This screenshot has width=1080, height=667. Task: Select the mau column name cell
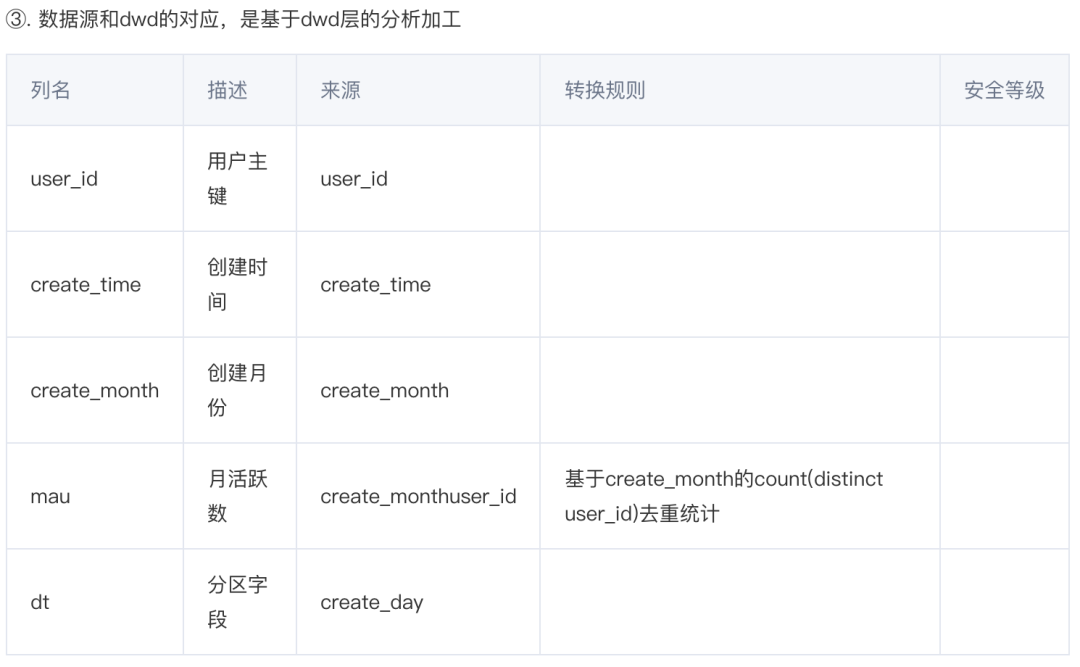coord(51,496)
